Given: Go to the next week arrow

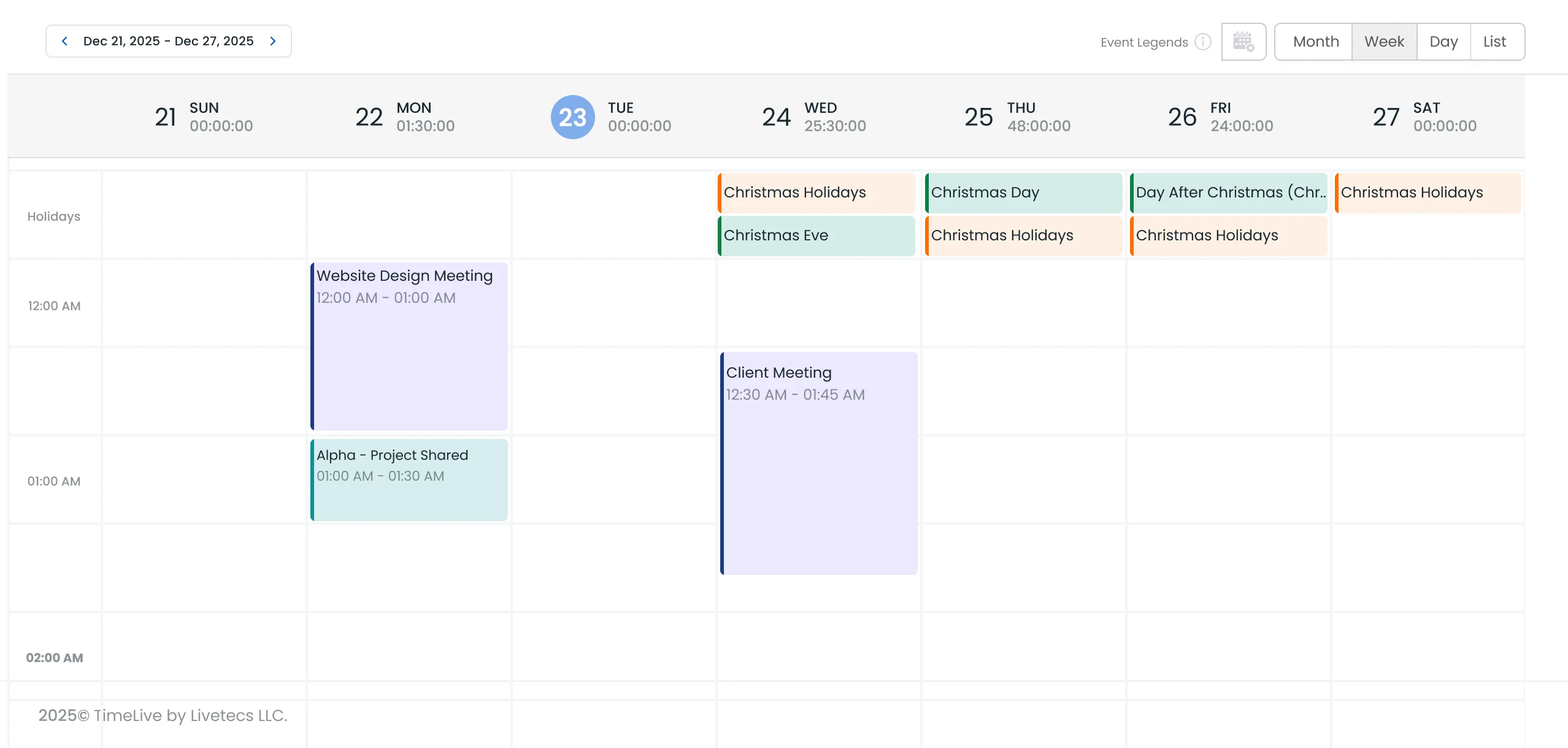Looking at the screenshot, I should [273, 41].
